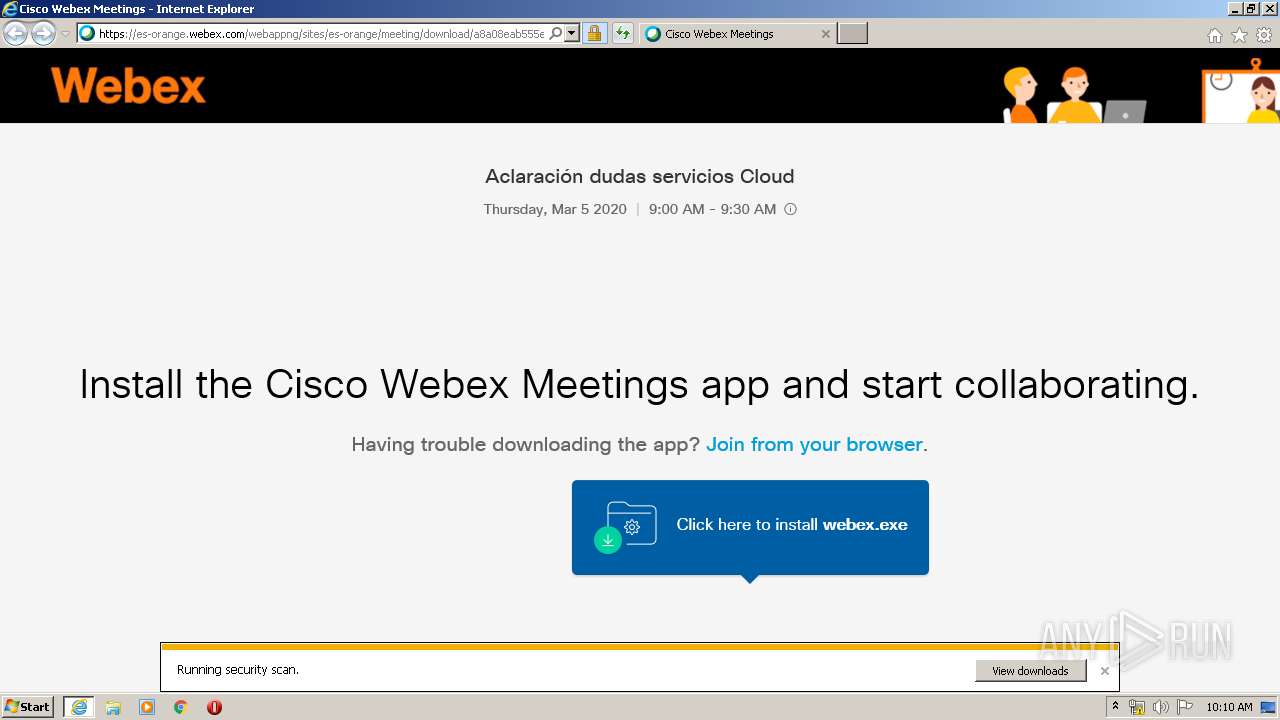Click Internet Explorer taskbar icon
The width and height of the screenshot is (1280, 720).
point(79,707)
